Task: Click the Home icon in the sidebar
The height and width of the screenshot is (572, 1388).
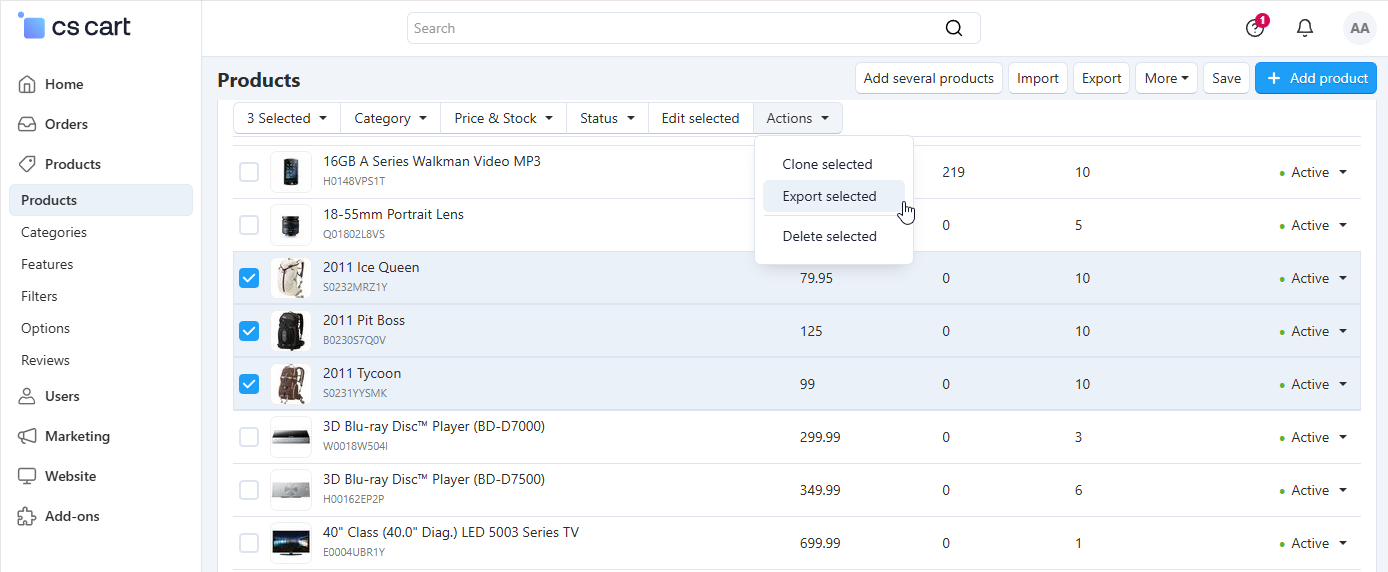Action: [28, 84]
